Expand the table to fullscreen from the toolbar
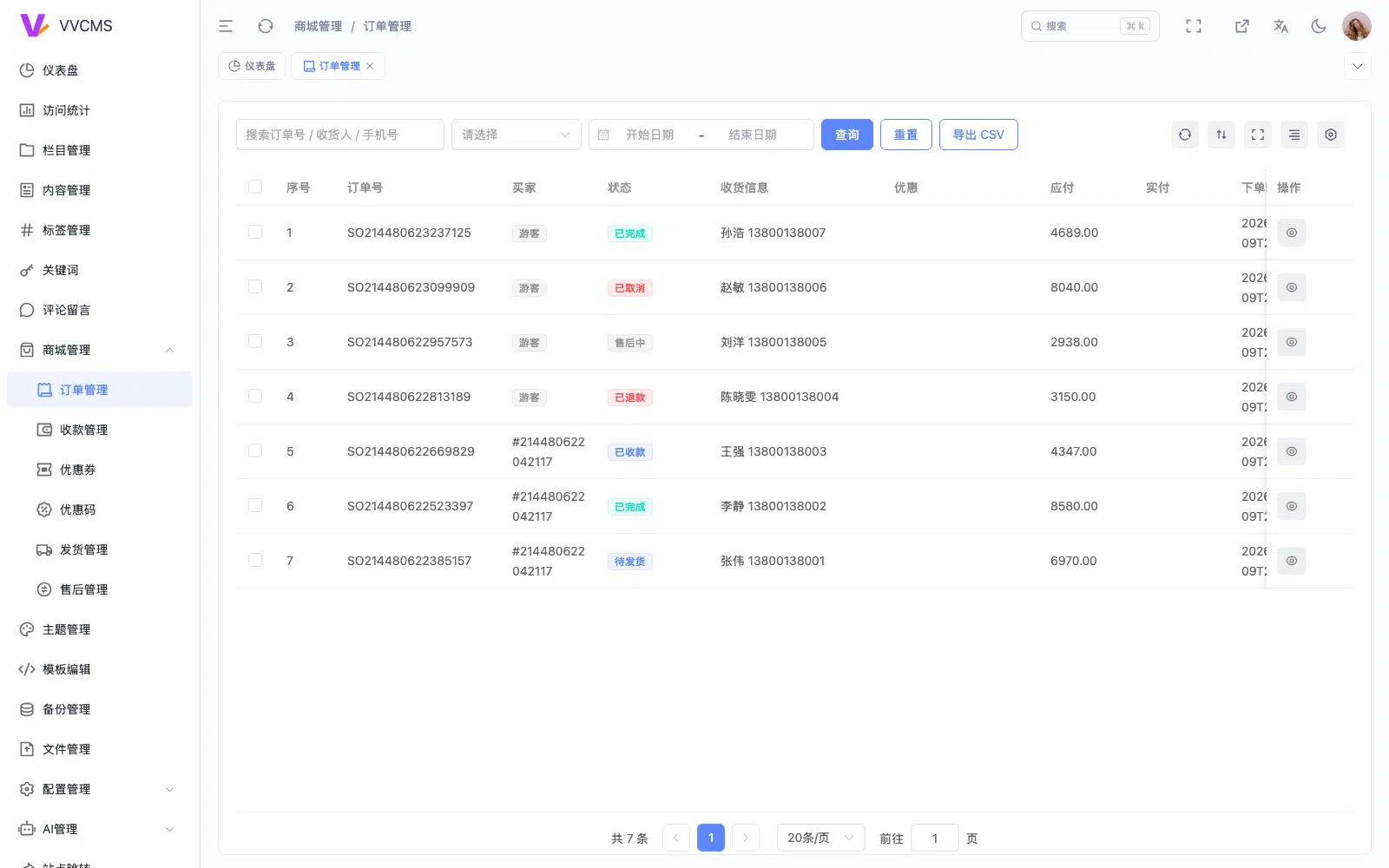 1258,135
